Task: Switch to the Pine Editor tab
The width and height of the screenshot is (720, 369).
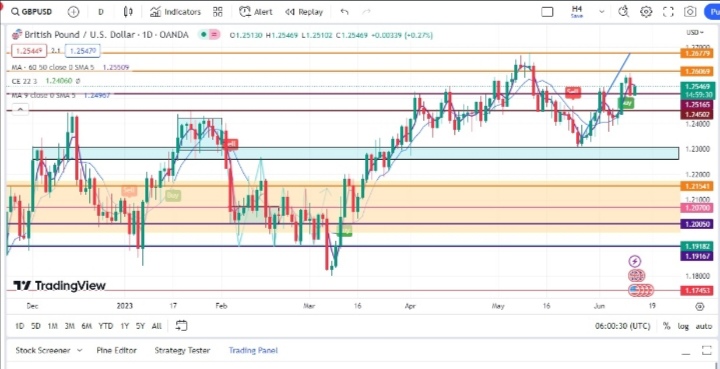Action: [117, 350]
